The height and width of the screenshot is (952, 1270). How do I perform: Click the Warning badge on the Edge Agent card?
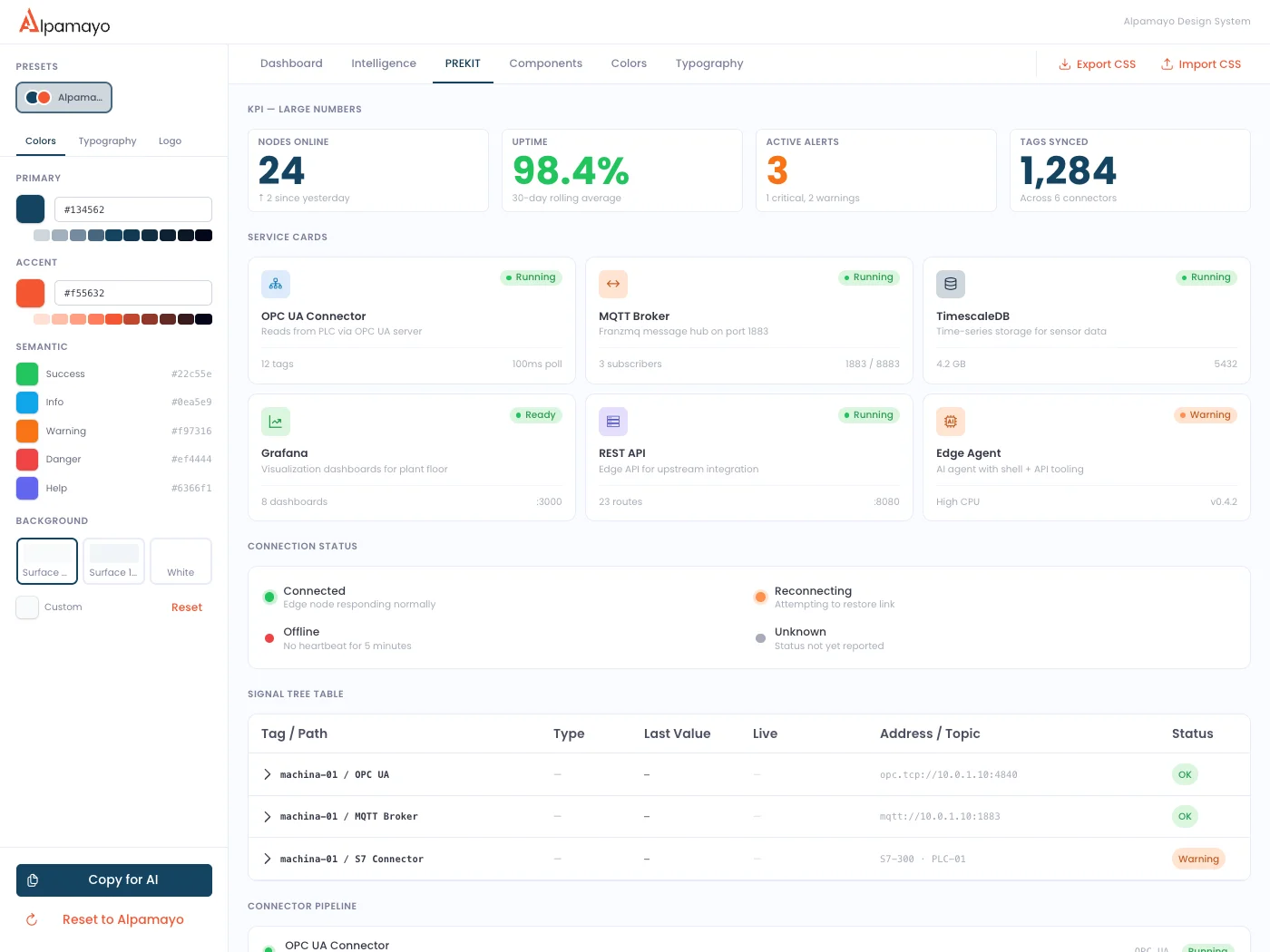tap(1206, 415)
